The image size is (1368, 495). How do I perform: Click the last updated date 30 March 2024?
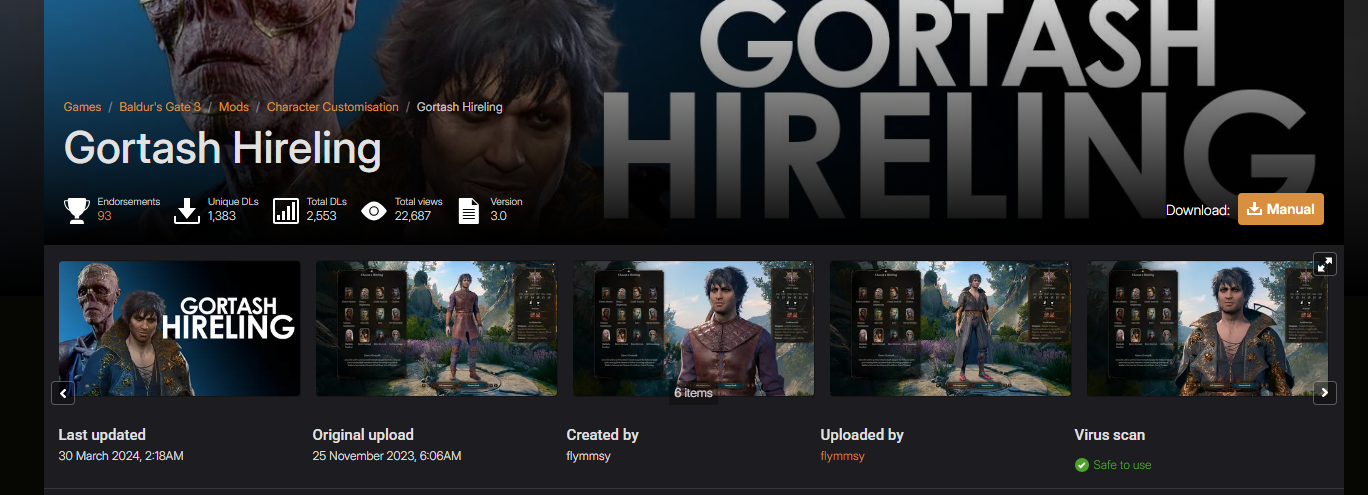(121, 456)
